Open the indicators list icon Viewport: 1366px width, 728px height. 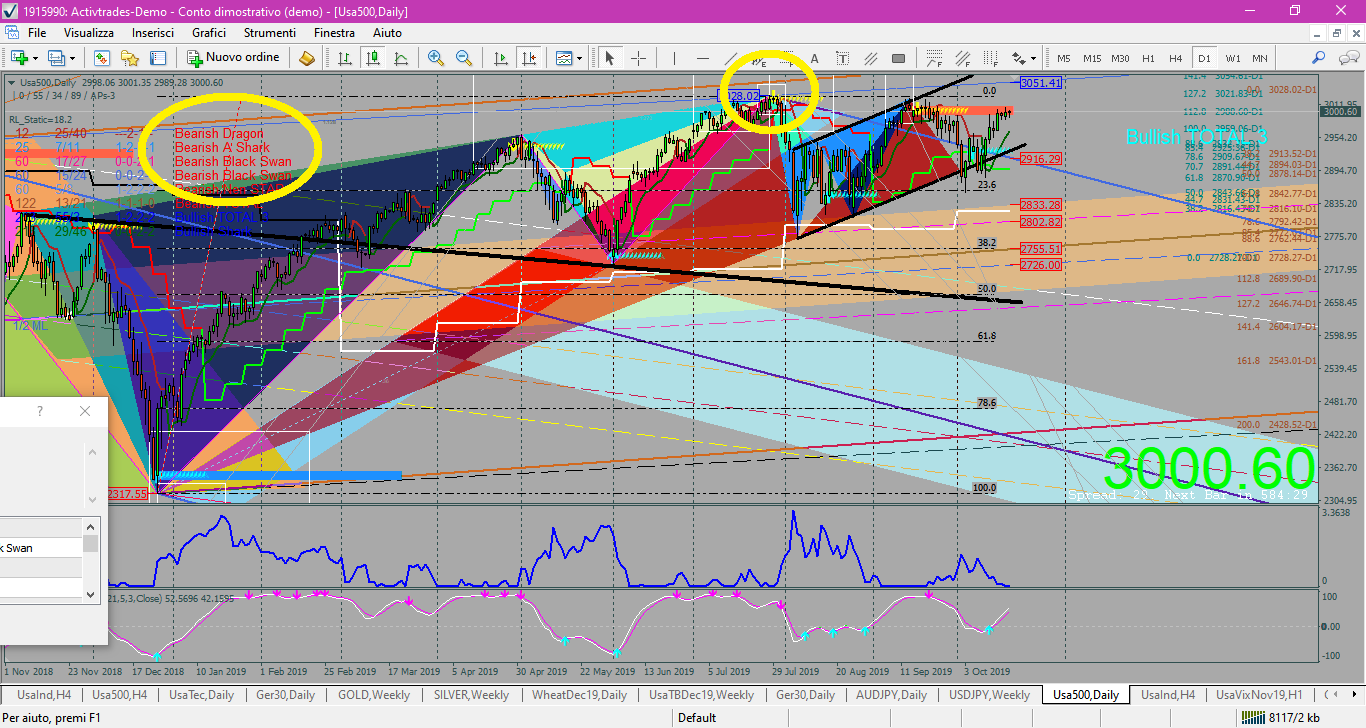562,58
